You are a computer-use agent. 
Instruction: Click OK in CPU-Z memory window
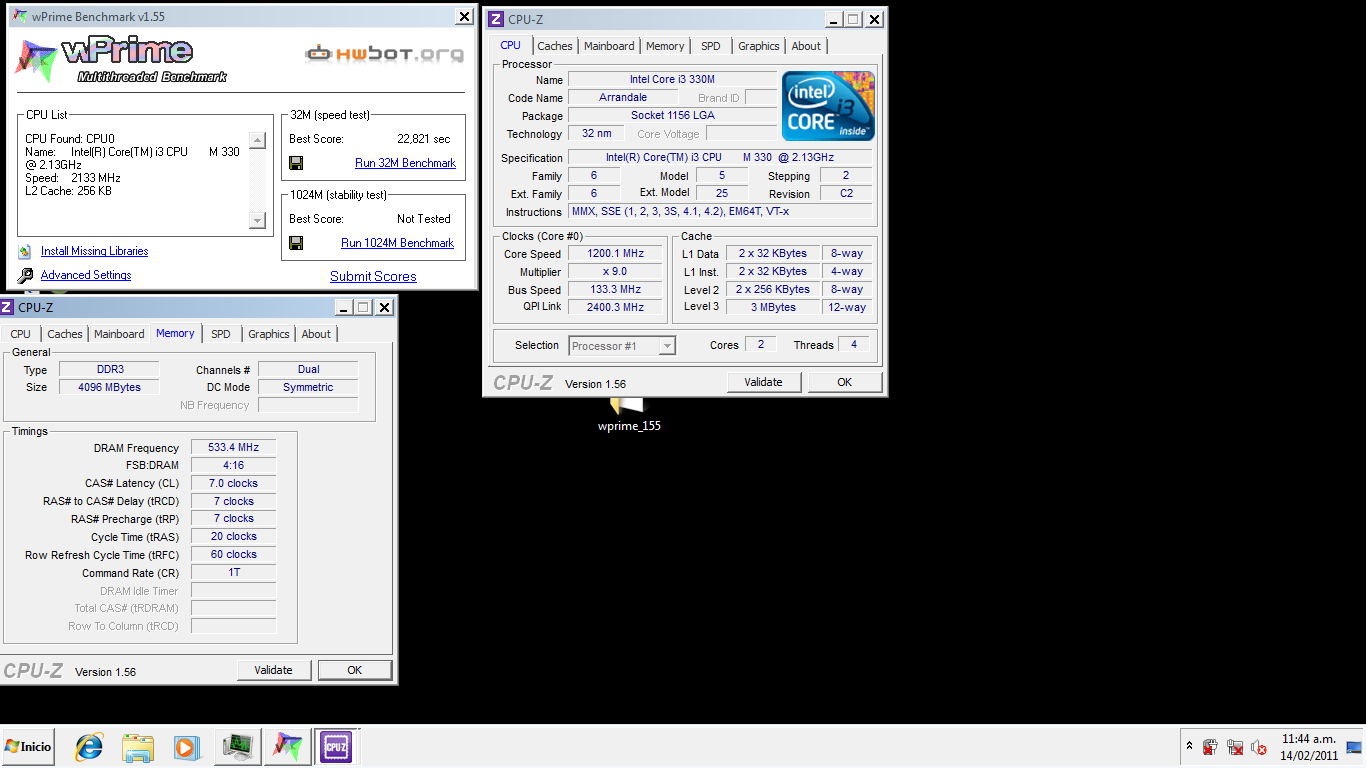355,670
